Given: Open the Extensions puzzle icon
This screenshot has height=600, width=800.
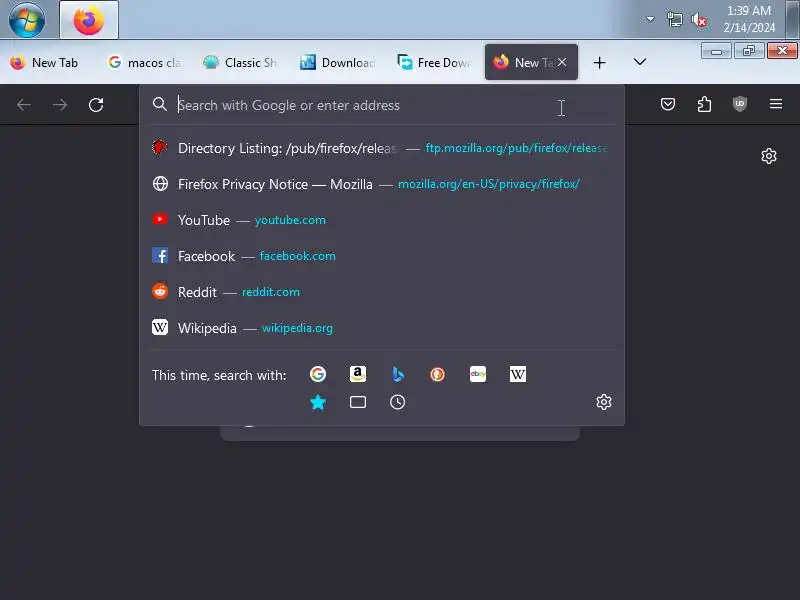Looking at the screenshot, I should [x=704, y=105].
